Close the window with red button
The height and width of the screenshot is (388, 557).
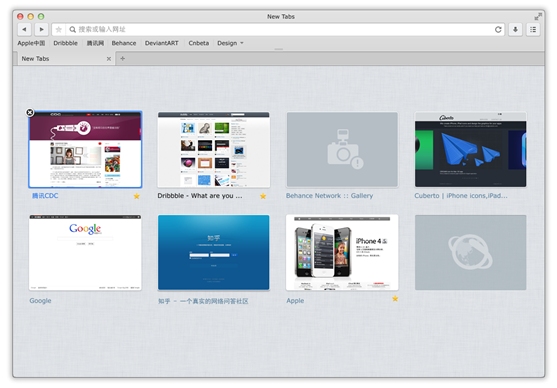point(20,16)
